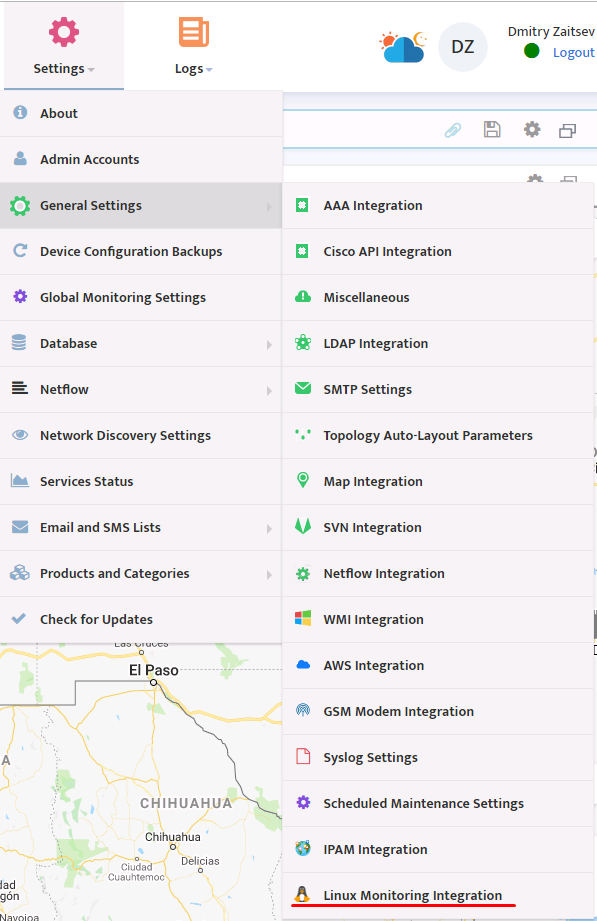Click the Network Discovery eye icon
597x921 pixels.
pyautogui.click(x=20, y=435)
